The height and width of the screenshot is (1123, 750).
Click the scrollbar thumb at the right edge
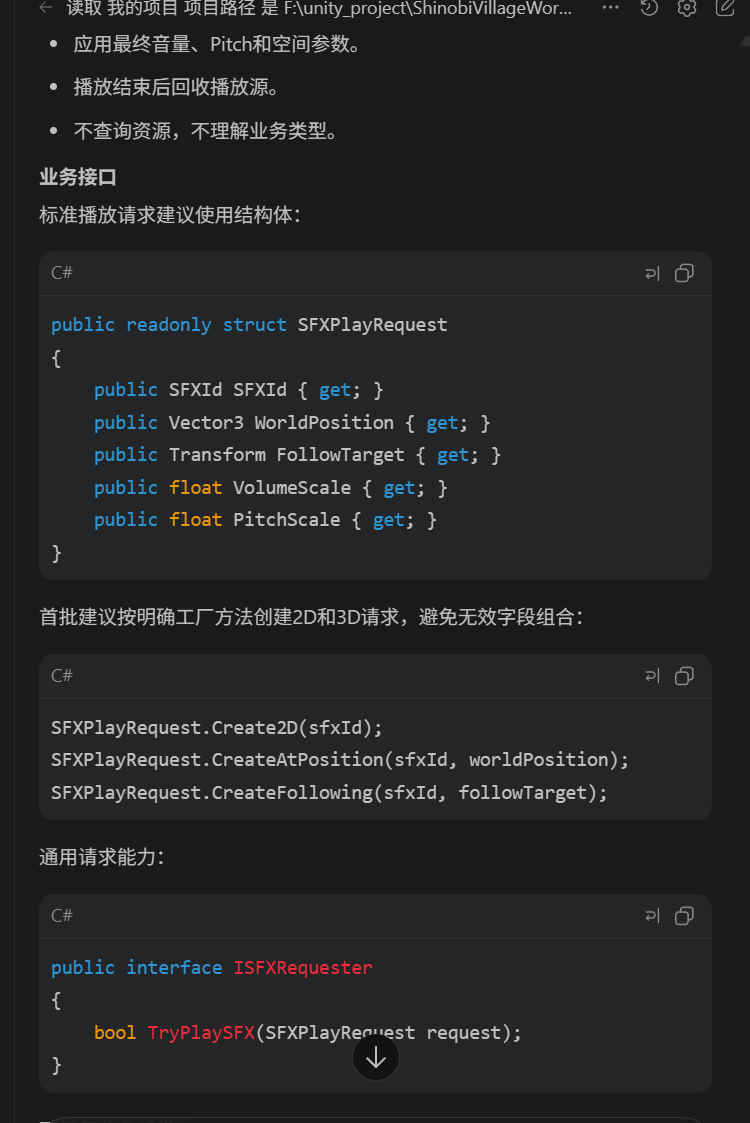pos(746,43)
